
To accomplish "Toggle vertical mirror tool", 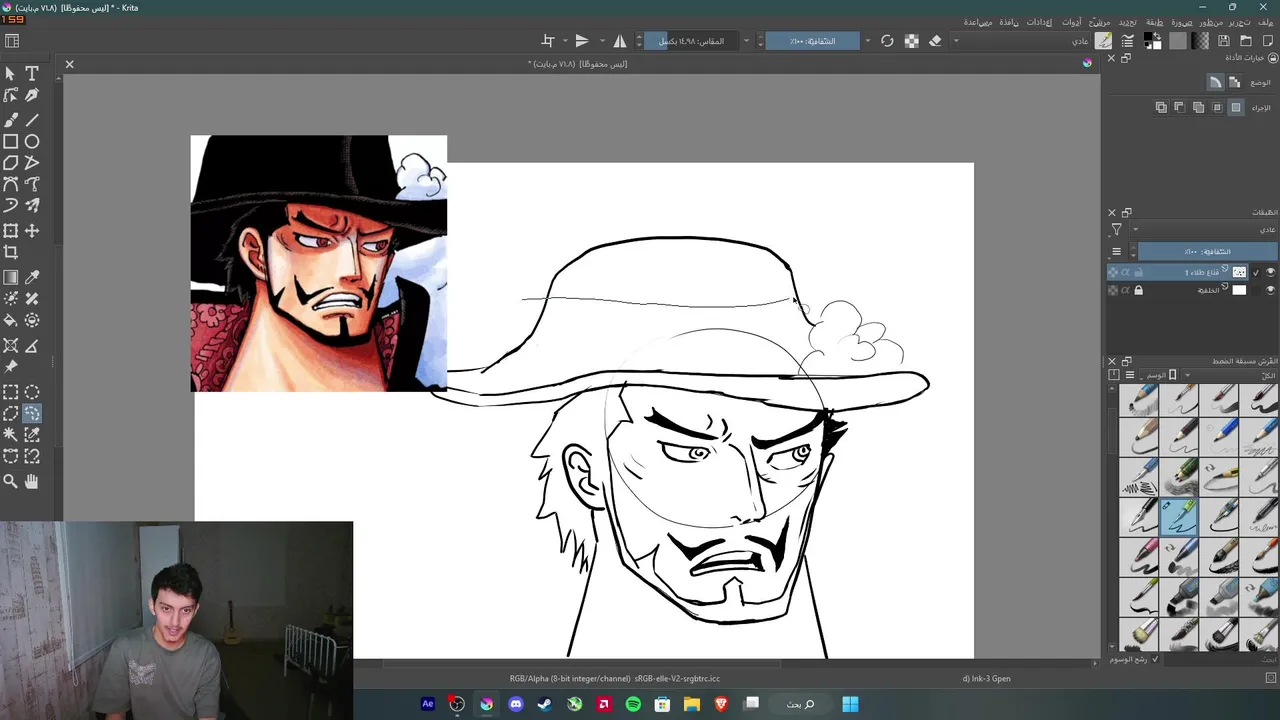I will click(582, 41).
